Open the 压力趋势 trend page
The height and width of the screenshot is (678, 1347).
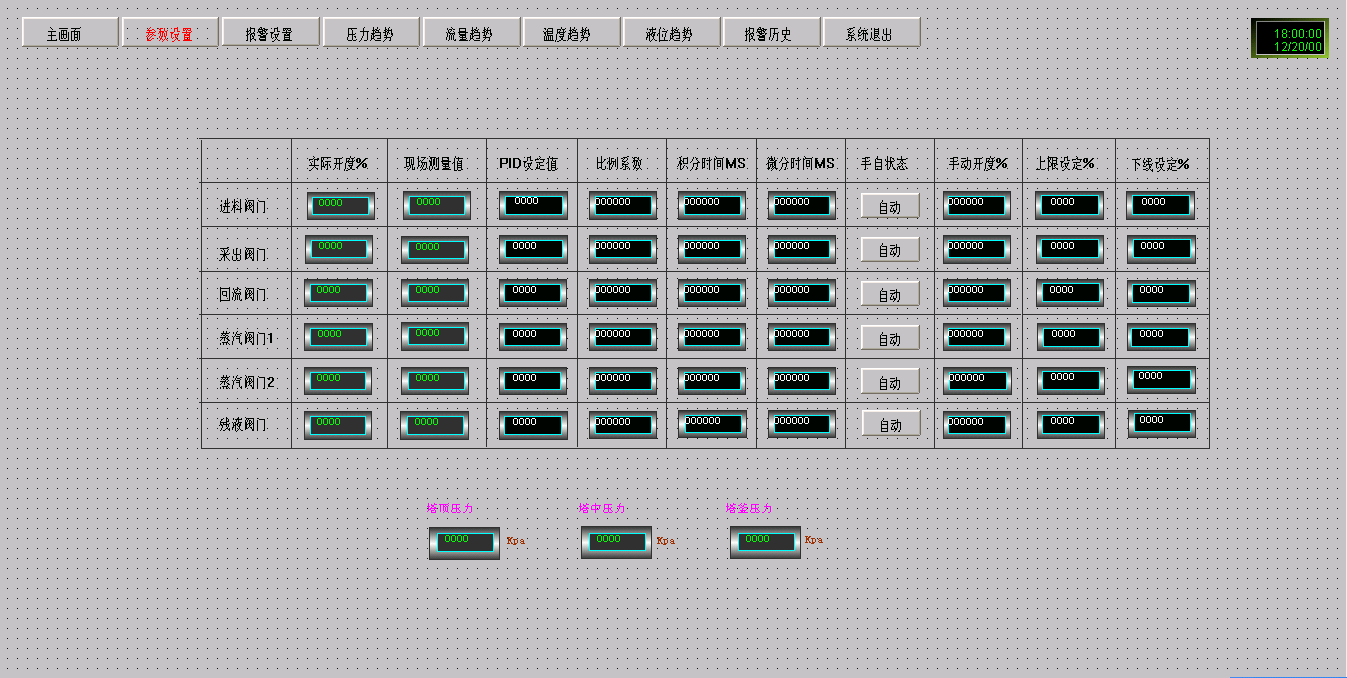tap(370, 33)
